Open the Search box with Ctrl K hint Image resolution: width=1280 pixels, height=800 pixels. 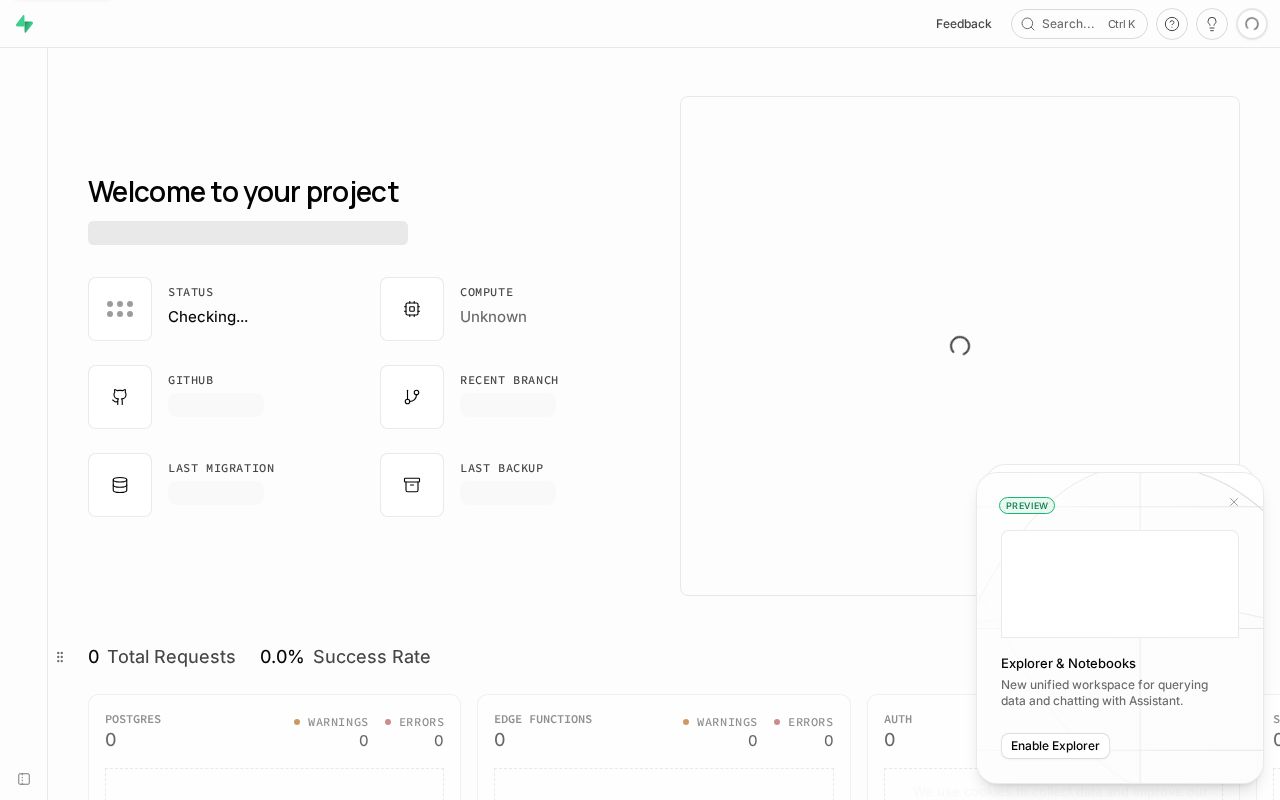click(x=1079, y=24)
